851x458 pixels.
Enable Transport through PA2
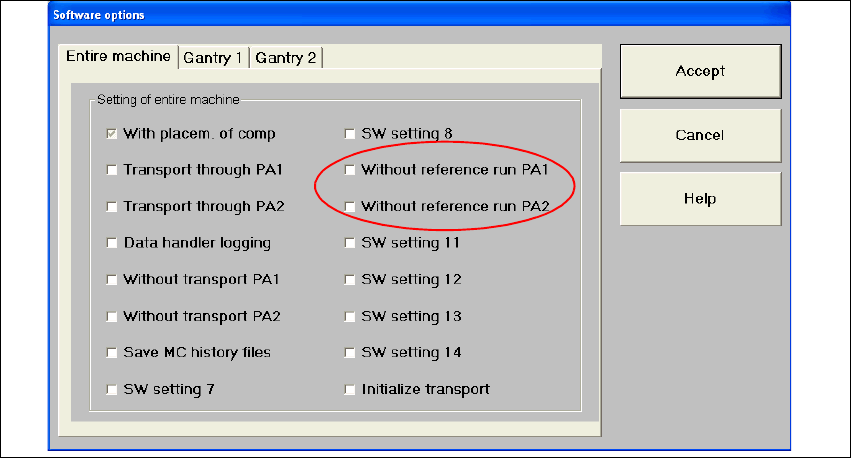click(x=112, y=207)
